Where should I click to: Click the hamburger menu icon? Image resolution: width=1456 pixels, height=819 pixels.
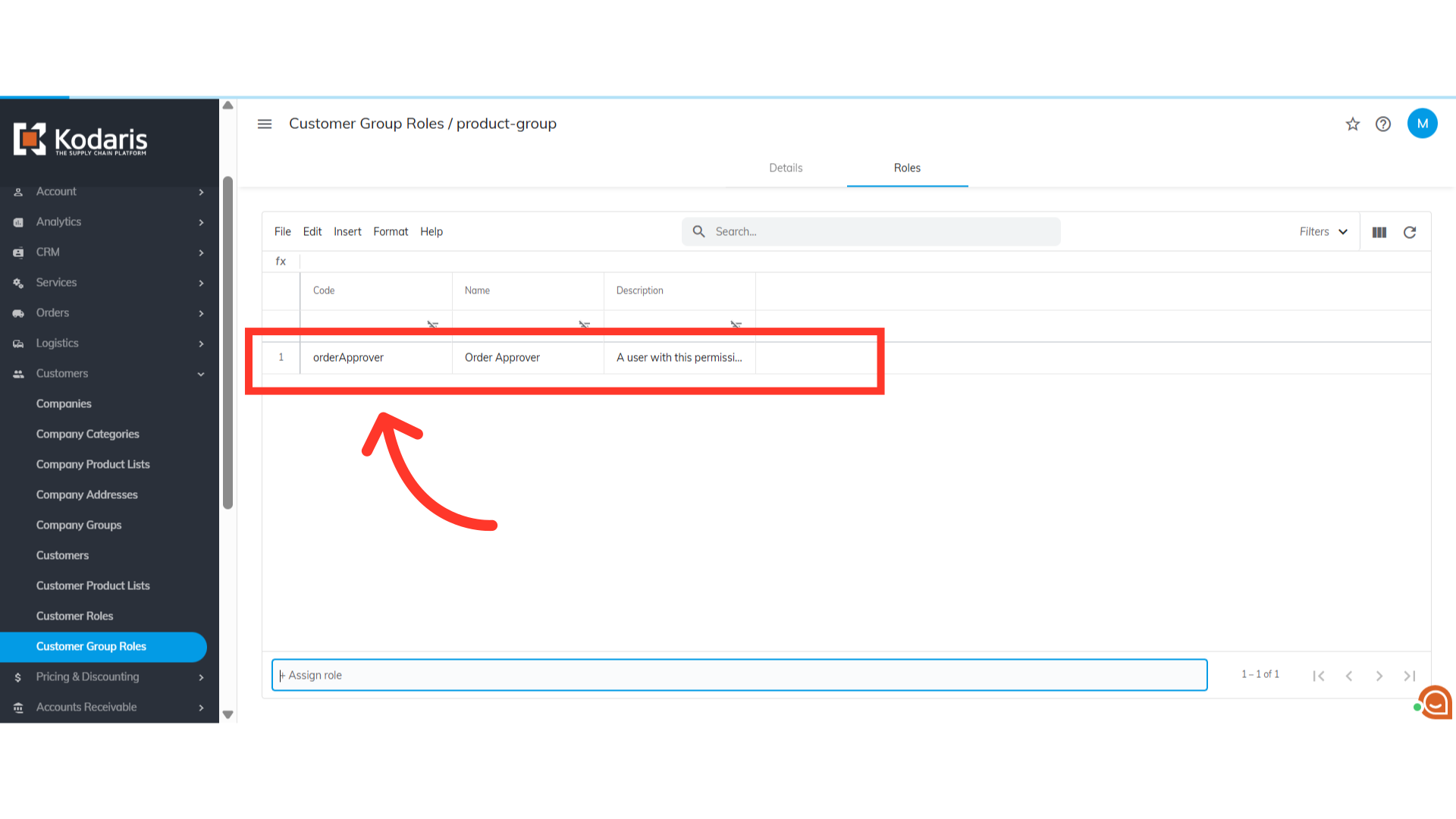click(x=265, y=124)
